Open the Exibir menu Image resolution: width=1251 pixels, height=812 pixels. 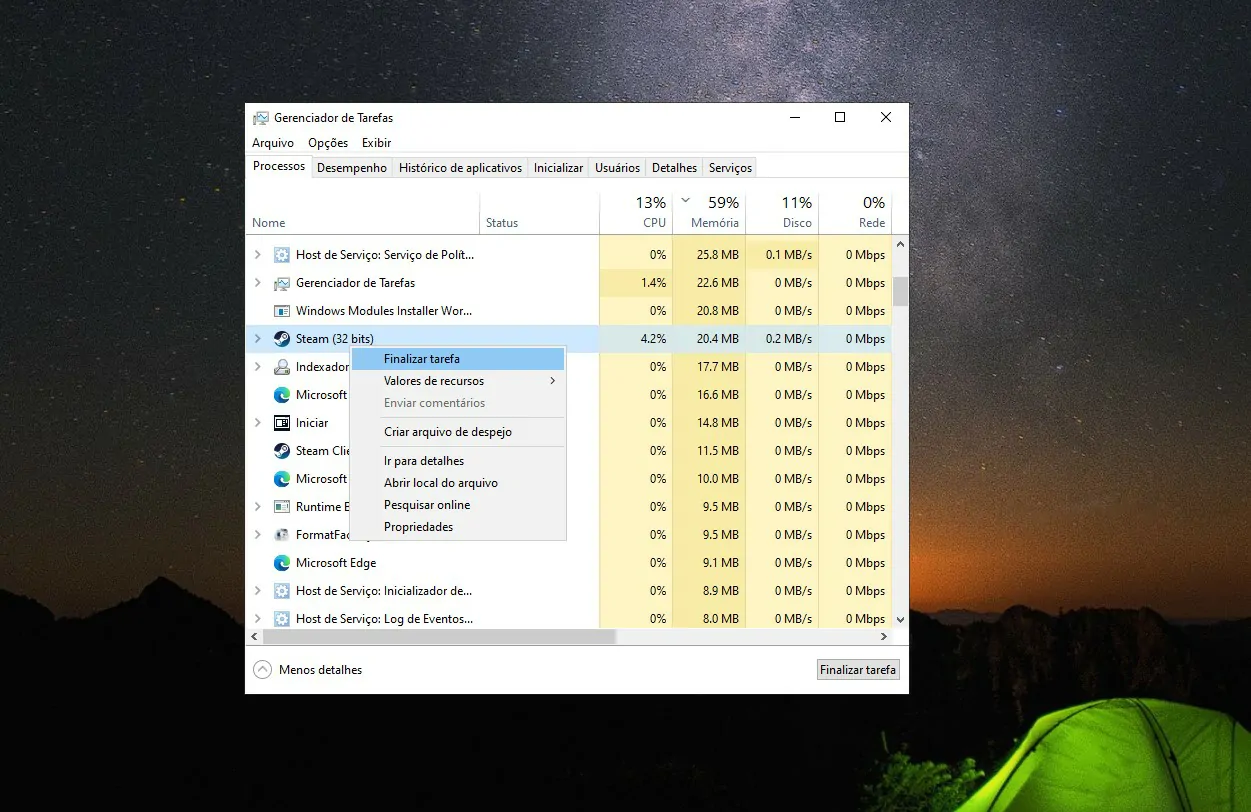tap(377, 143)
